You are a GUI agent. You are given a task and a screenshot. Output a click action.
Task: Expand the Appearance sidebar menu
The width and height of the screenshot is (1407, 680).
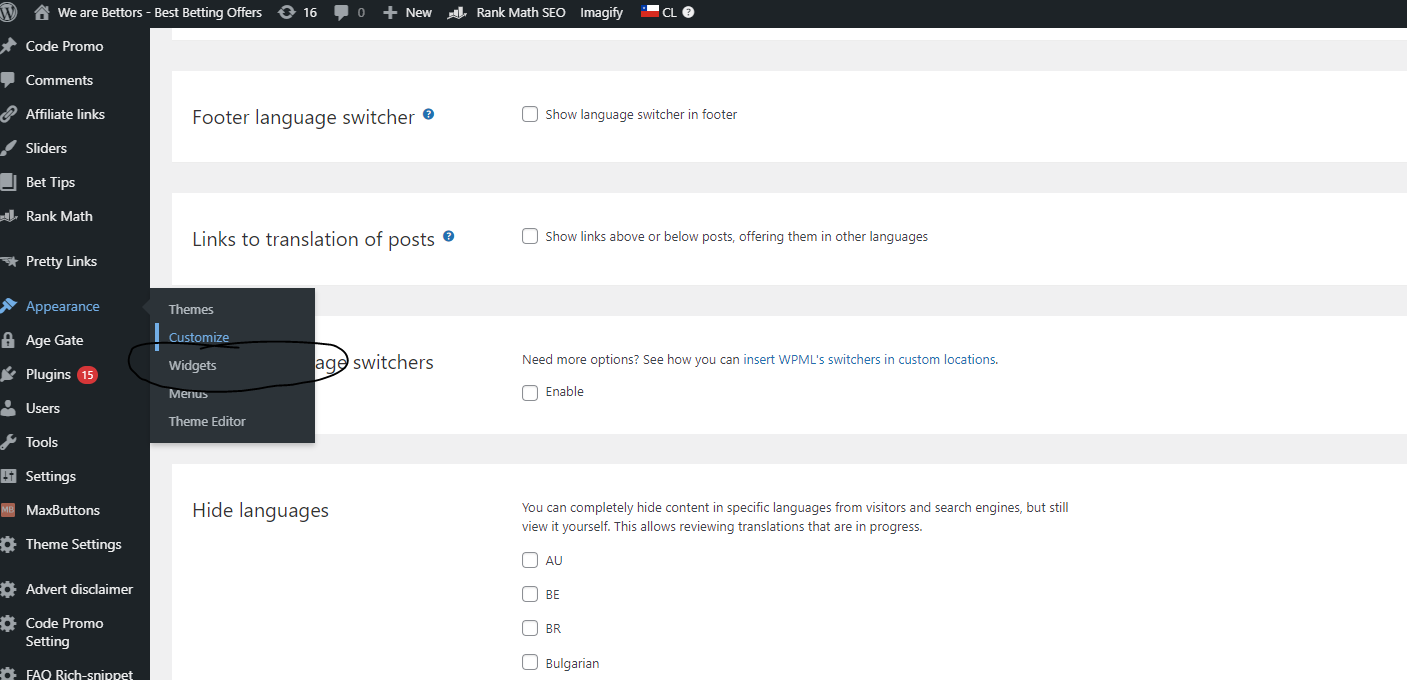pyautogui.click(x=62, y=306)
